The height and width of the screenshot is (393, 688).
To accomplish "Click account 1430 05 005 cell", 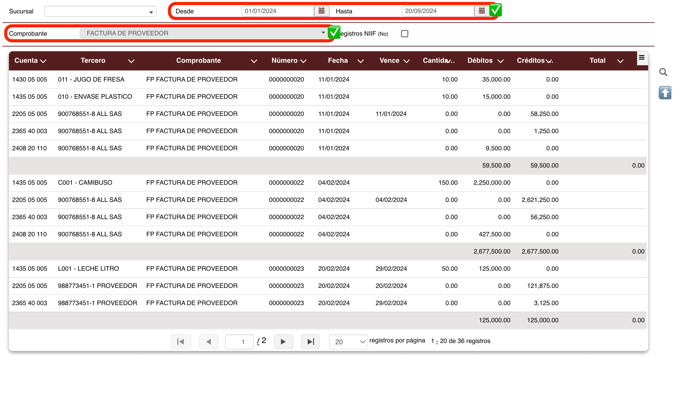I will (29, 79).
